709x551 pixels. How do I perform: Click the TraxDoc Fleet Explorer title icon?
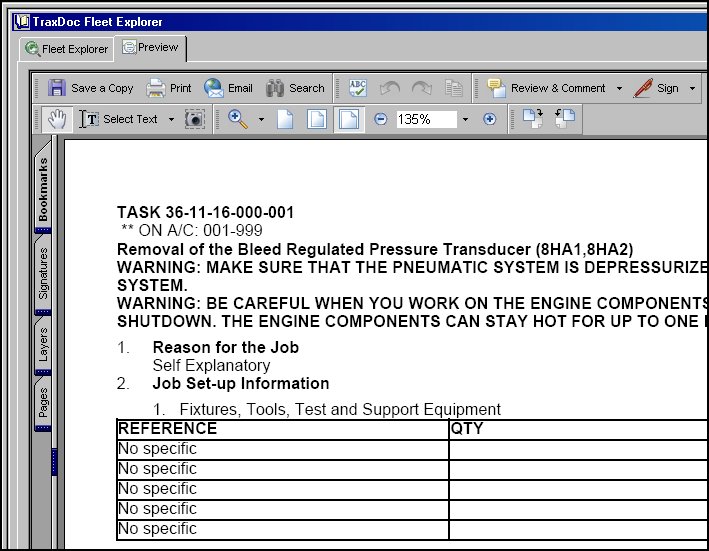coord(21,22)
